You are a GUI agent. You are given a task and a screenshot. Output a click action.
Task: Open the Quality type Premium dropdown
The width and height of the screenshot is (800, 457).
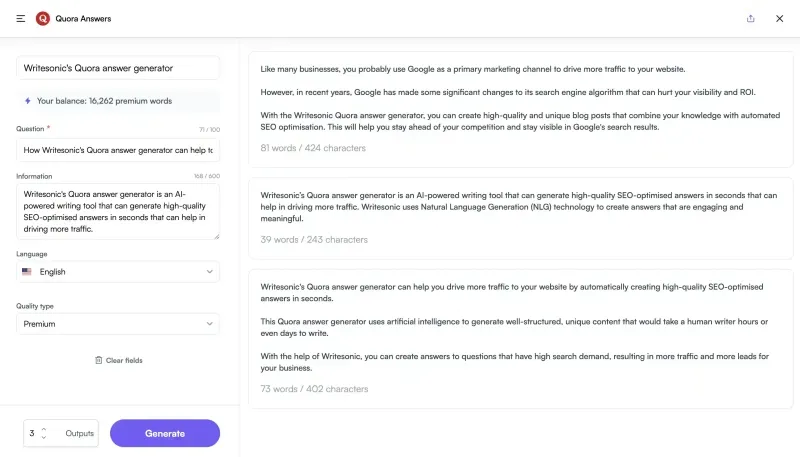118,324
